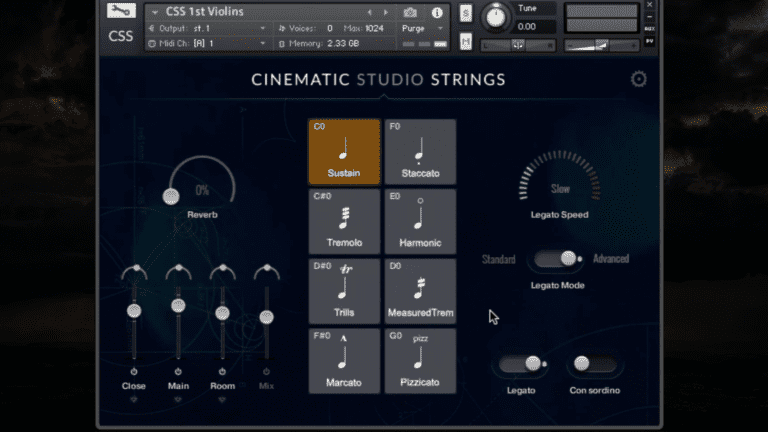Open CSS settings gear icon
Screen dimensions: 768x432
click(x=638, y=79)
